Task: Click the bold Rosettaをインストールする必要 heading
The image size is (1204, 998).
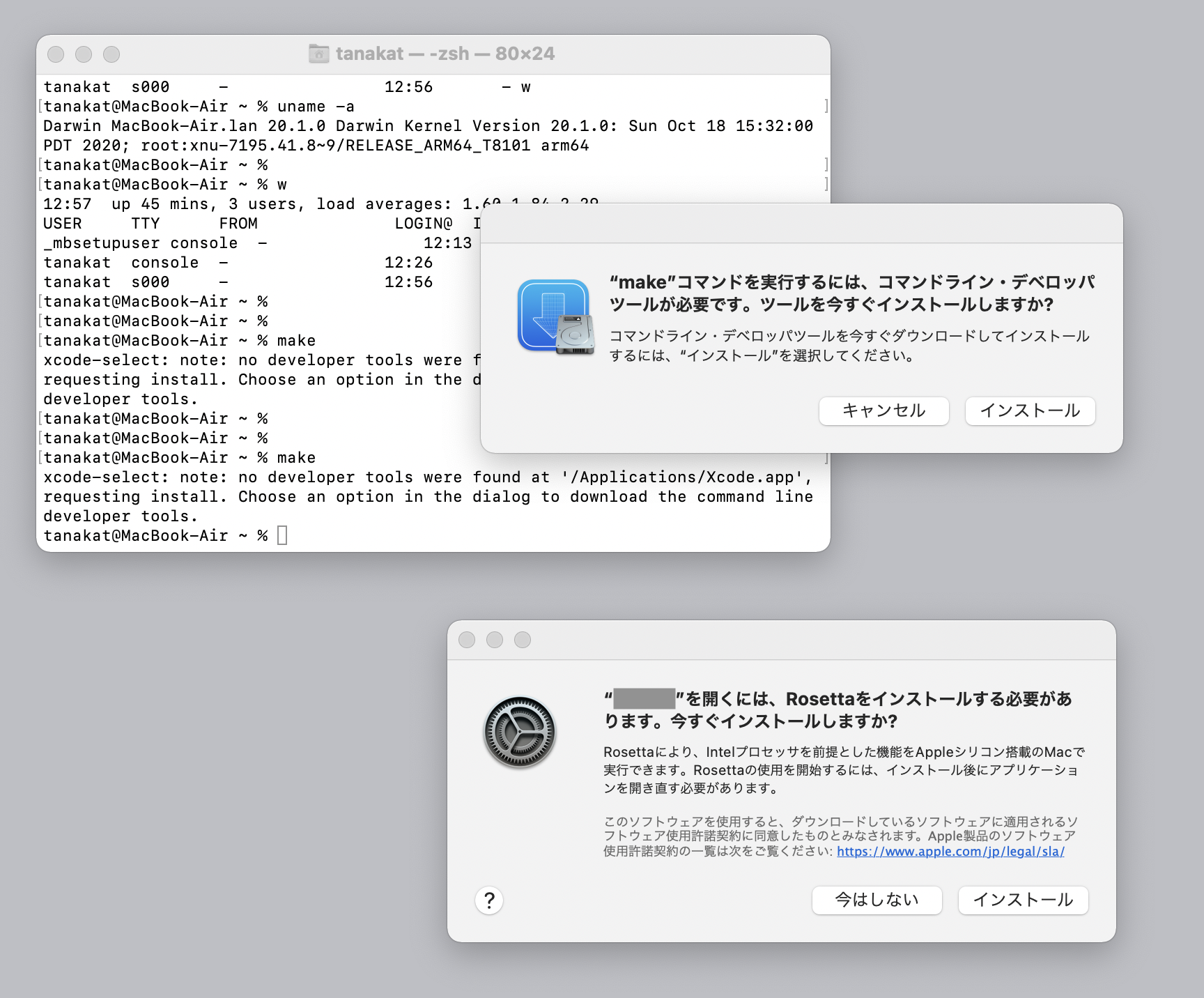Action: 838,709
